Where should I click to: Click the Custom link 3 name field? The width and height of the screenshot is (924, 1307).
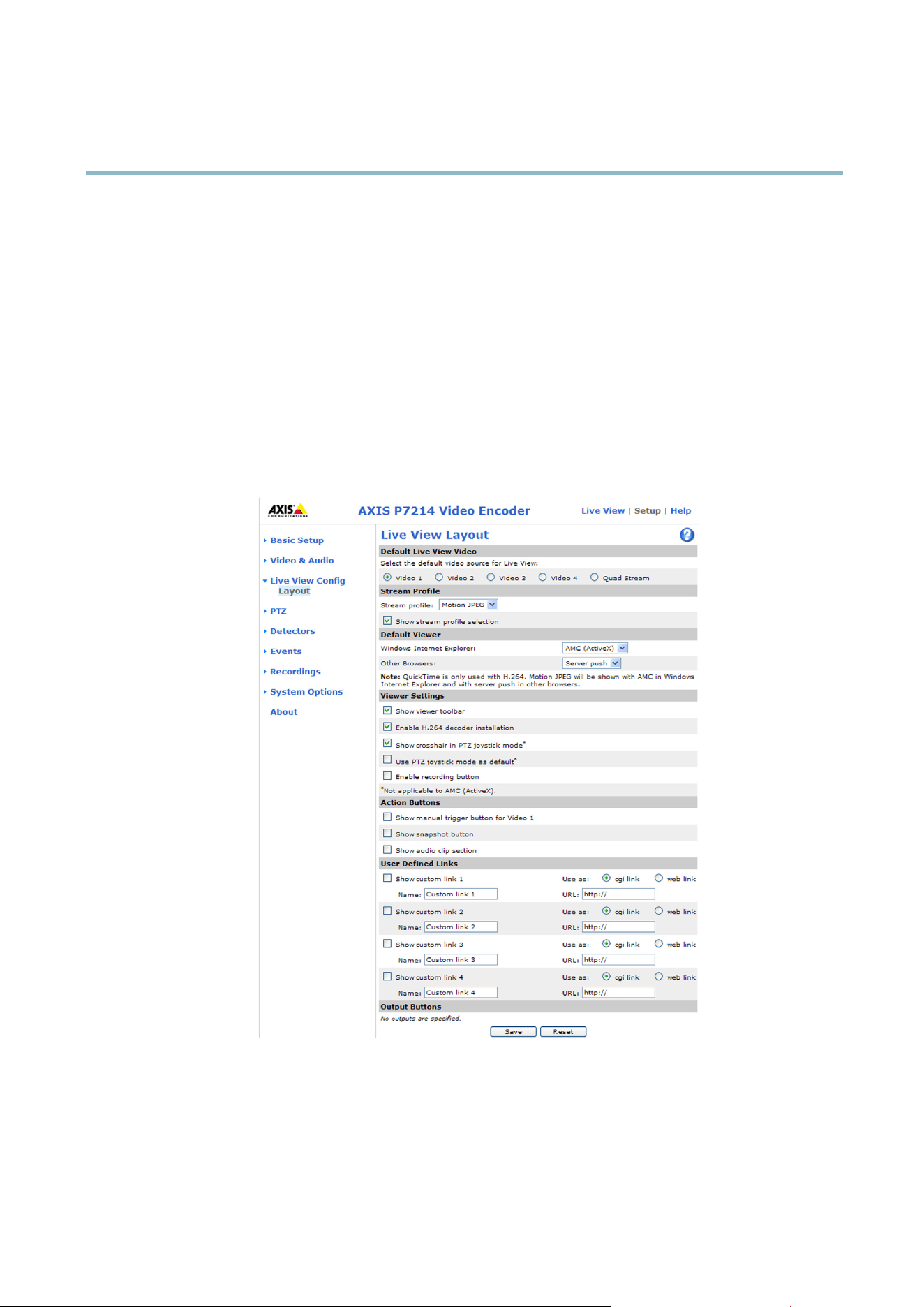coord(461,959)
